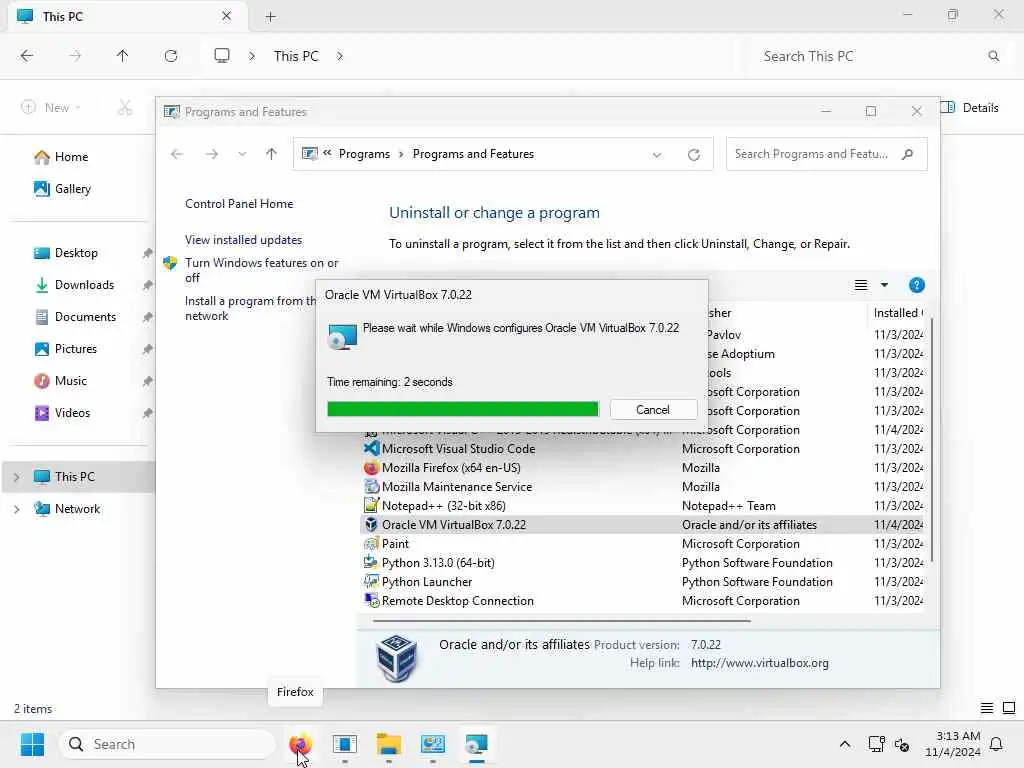Click the green installer progress bar
This screenshot has height=768, width=1024.
click(x=462, y=409)
